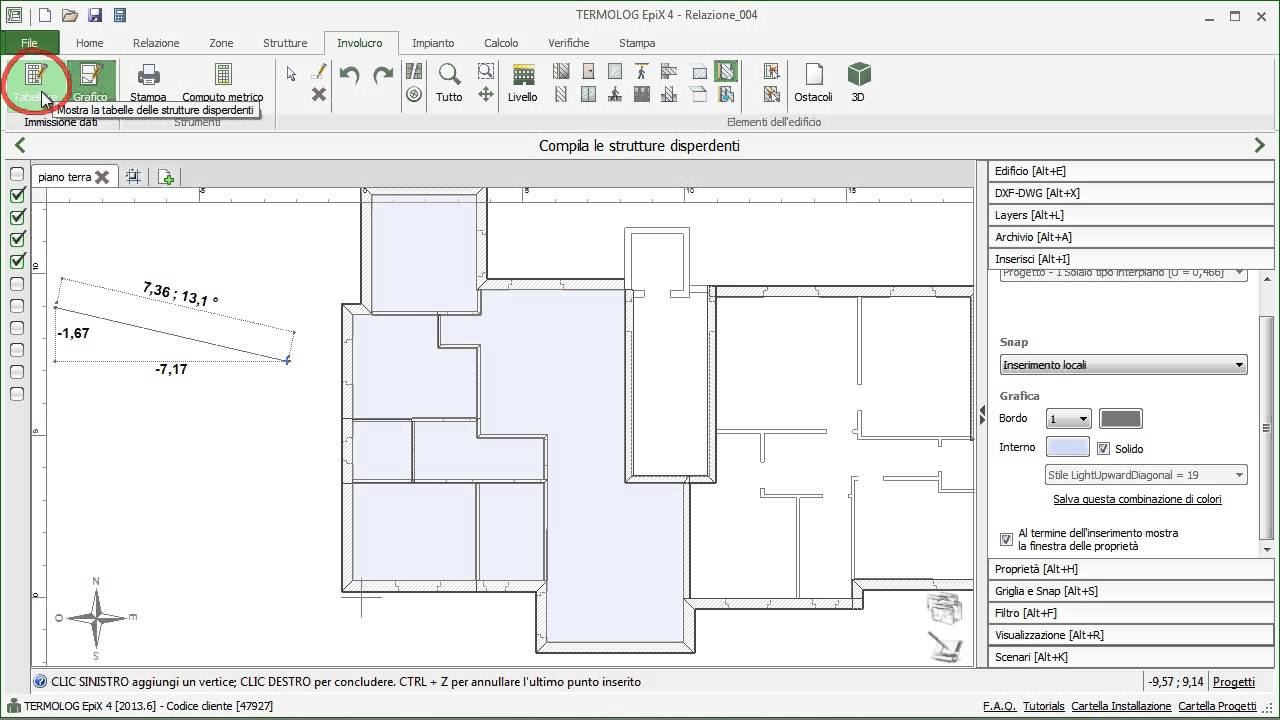Switch to the Grafico input view
Image resolution: width=1280 pixels, height=720 pixels.
click(x=90, y=84)
